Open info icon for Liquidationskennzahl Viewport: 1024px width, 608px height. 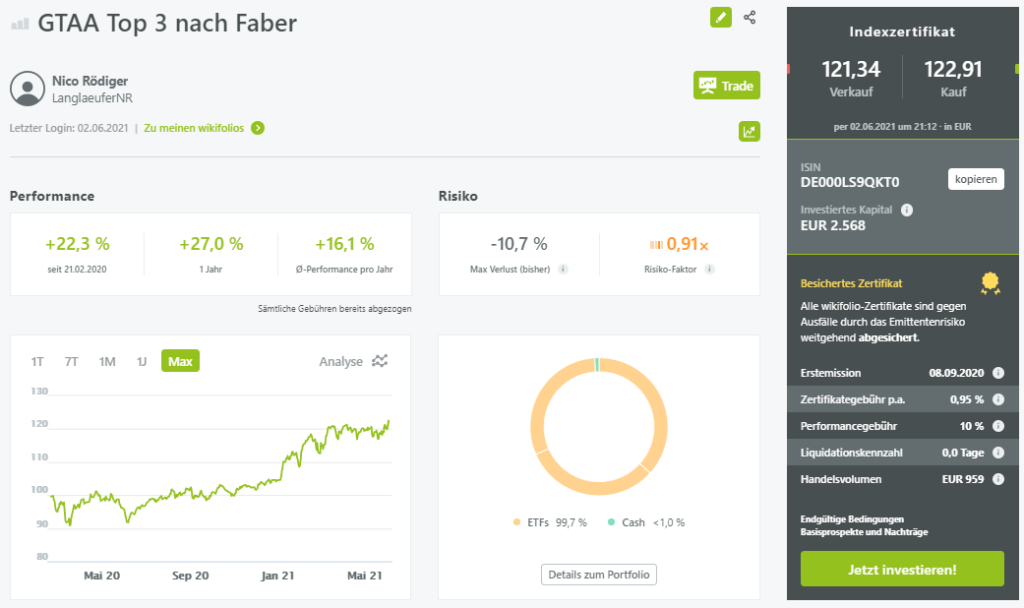coord(998,453)
